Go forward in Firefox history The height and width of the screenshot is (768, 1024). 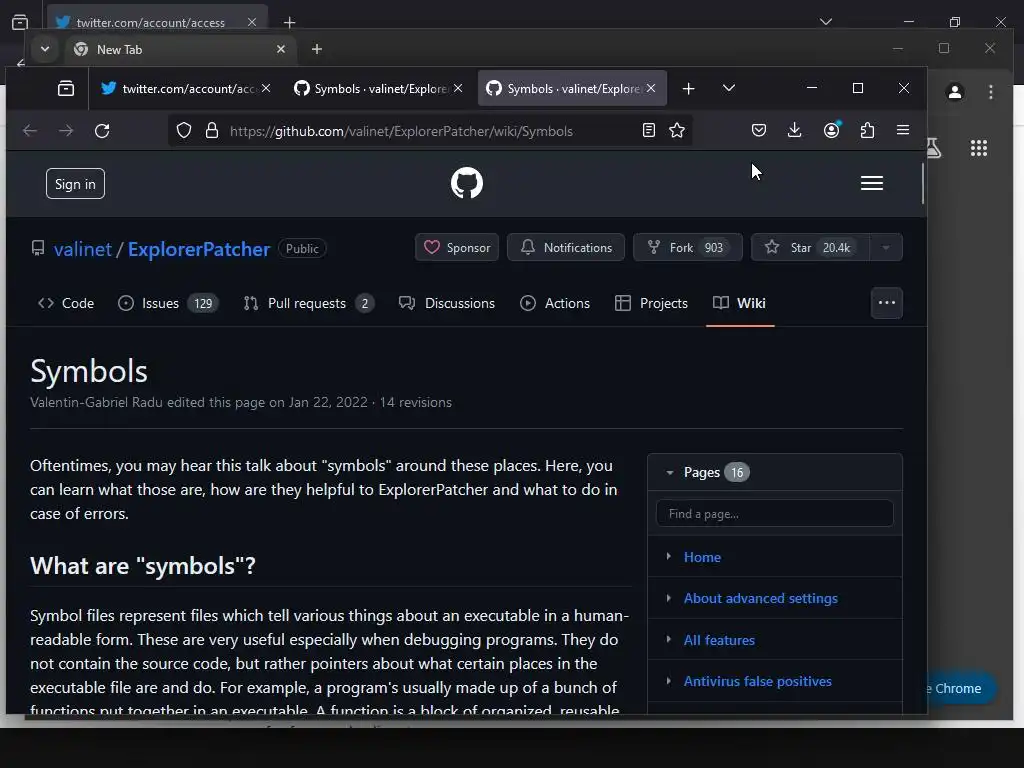tap(66, 131)
